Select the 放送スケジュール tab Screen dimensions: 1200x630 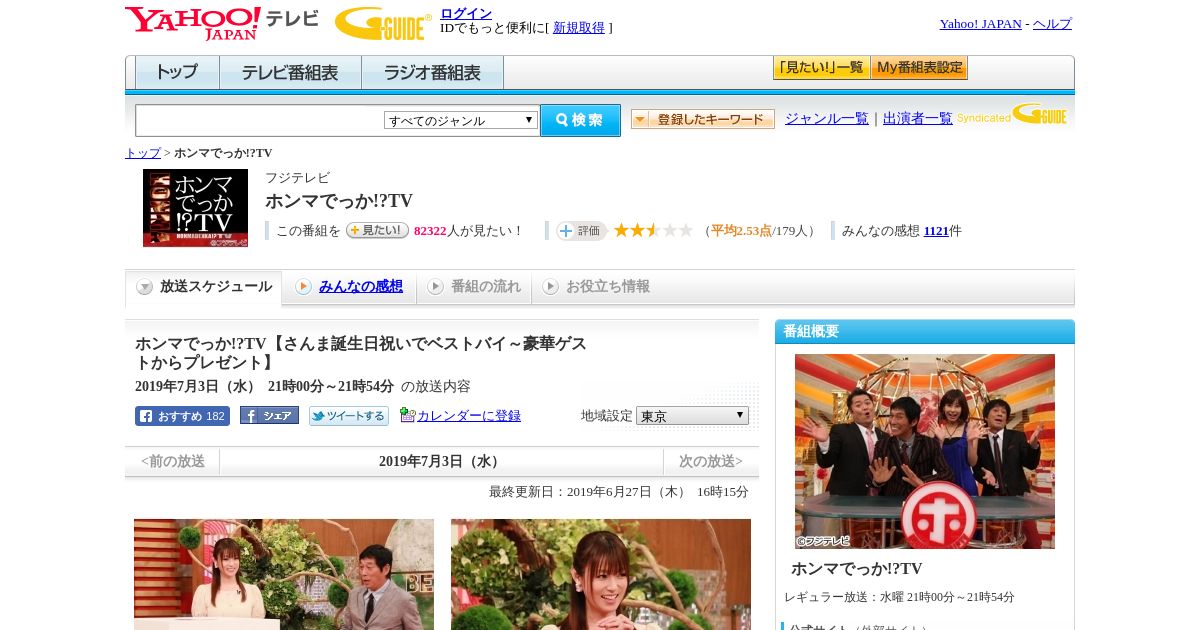(x=204, y=287)
